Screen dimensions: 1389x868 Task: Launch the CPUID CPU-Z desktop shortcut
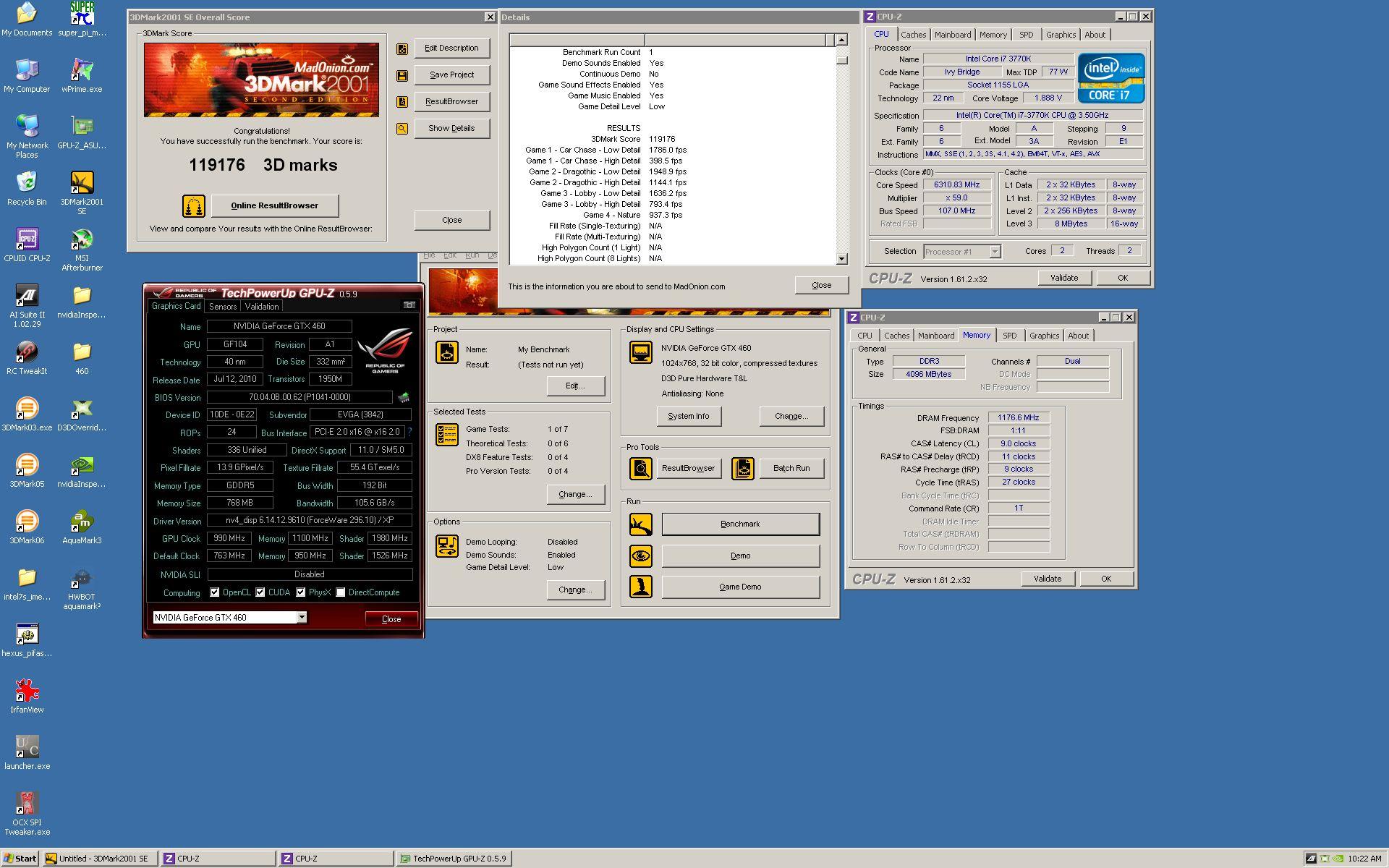[27, 244]
